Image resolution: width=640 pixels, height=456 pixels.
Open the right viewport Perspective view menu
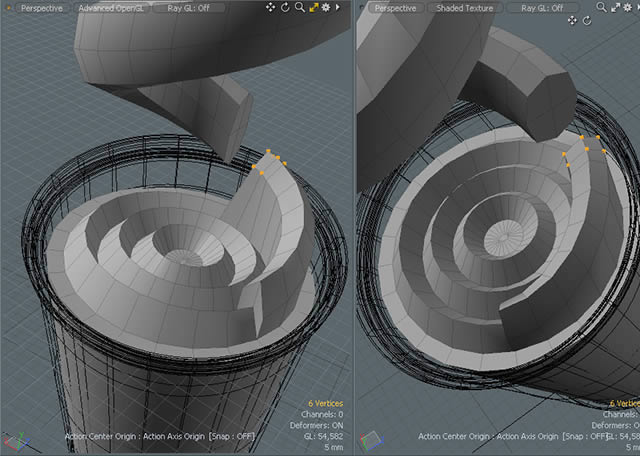[395, 8]
